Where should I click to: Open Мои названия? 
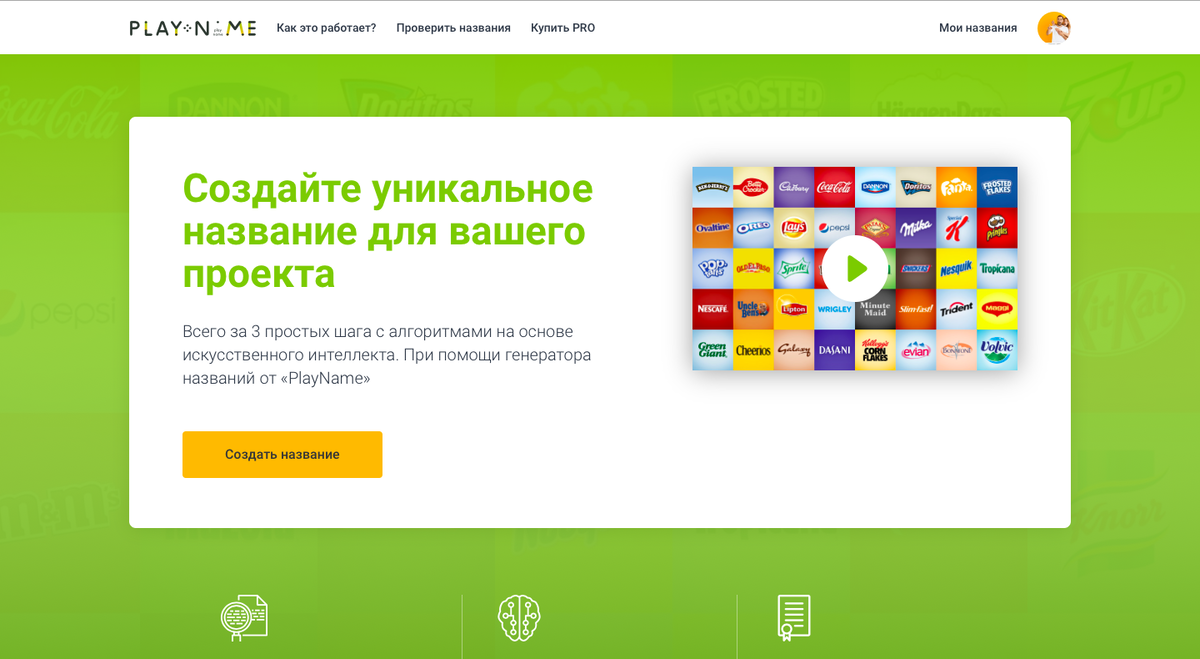click(977, 28)
